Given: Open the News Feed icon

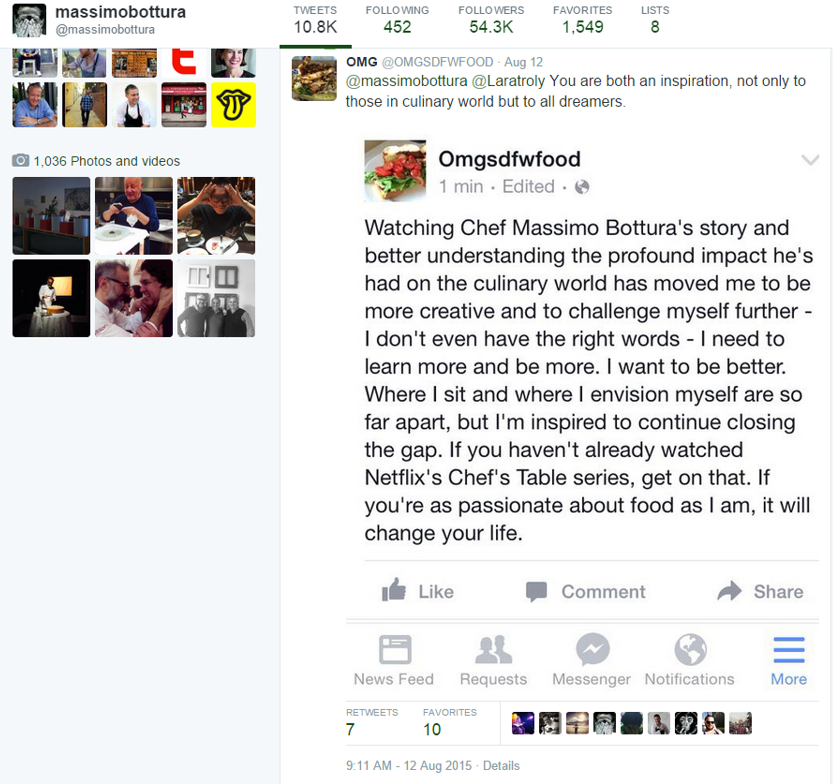Looking at the screenshot, I should tap(395, 649).
